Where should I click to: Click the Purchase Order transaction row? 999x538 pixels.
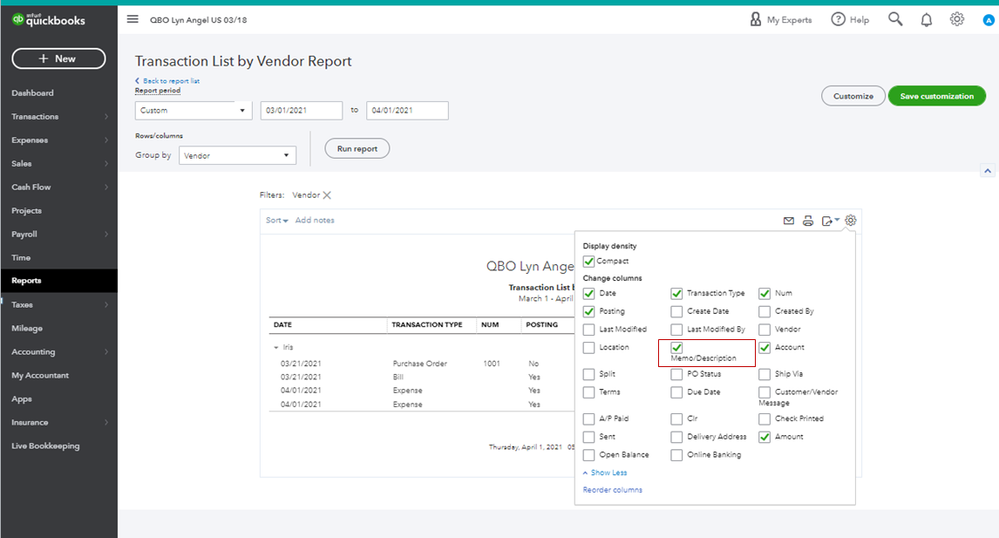click(420, 364)
